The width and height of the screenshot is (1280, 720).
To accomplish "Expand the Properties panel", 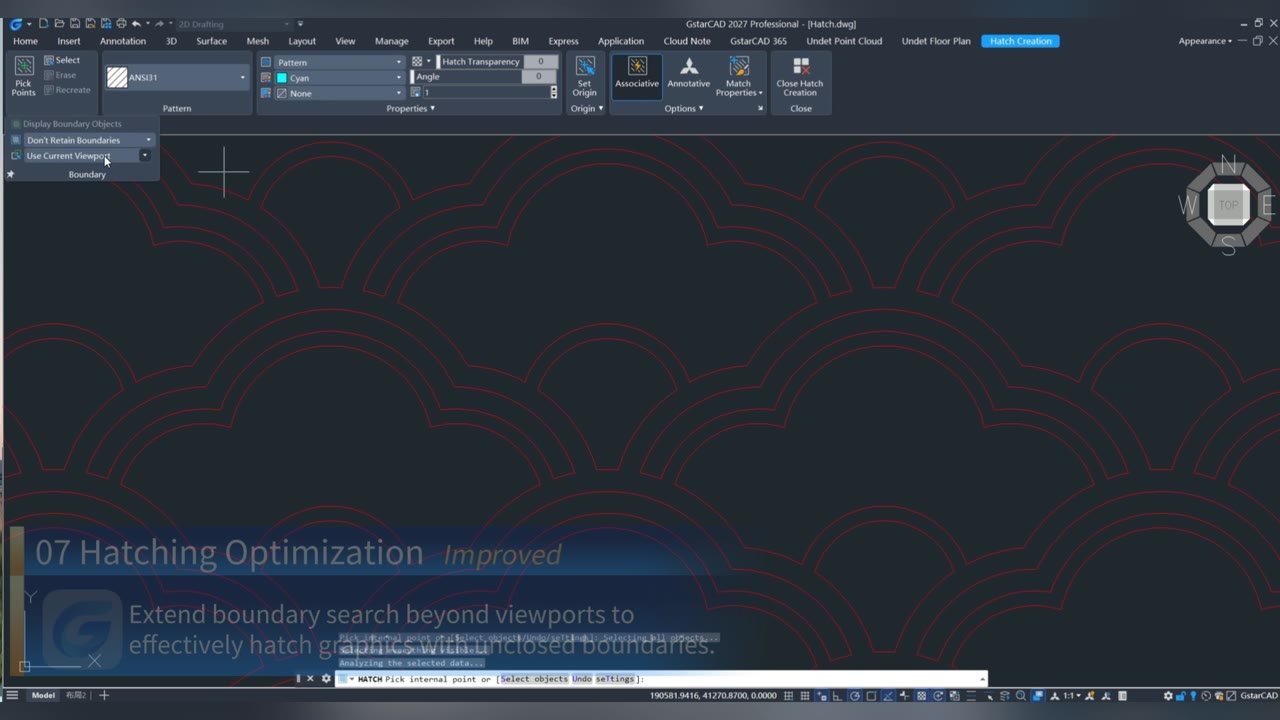I will coord(410,108).
